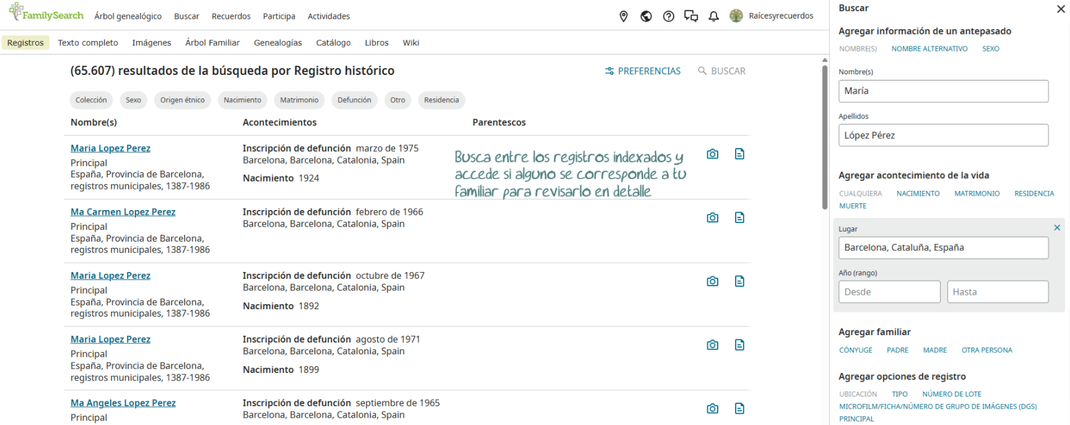This screenshot has height=425, width=1070.
Task: Open the FamilySearch logo home link
Action: (46, 13)
